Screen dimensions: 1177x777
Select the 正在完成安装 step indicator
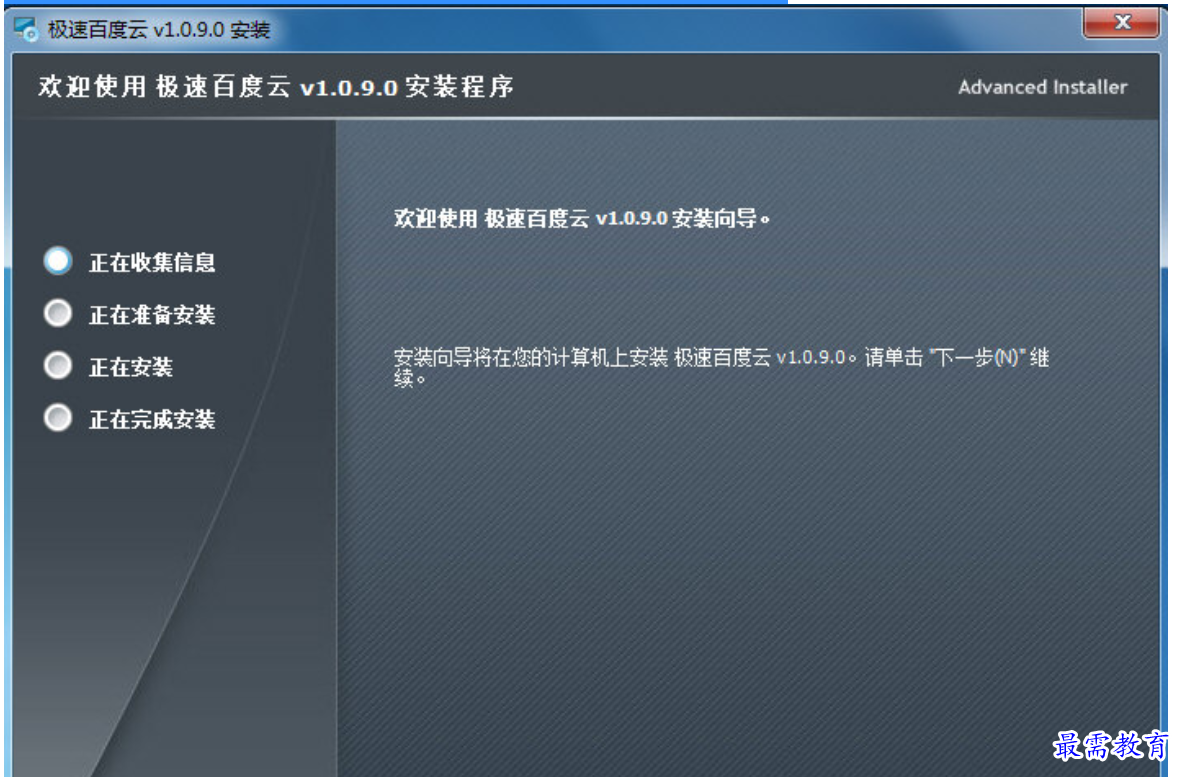[58, 418]
